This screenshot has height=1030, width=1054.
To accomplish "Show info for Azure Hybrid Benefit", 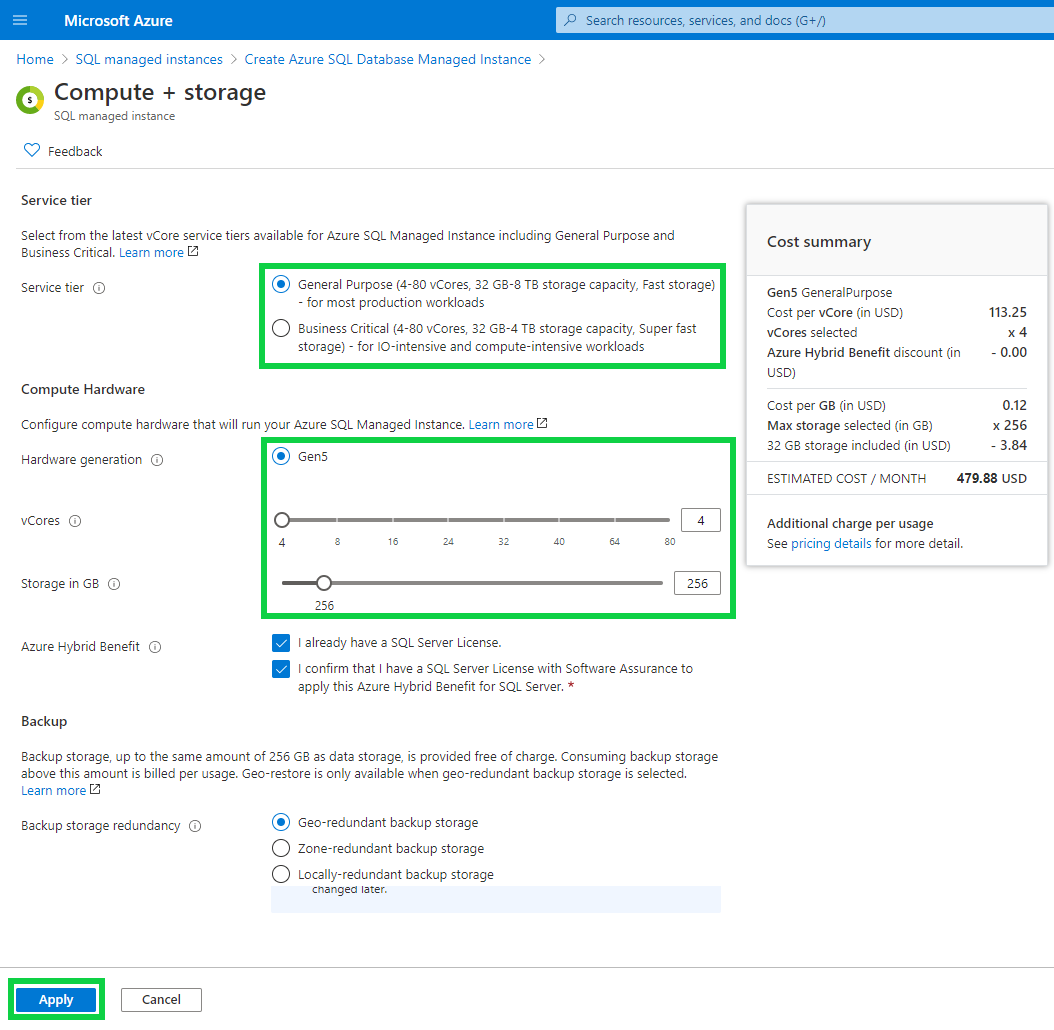I will [x=155, y=647].
